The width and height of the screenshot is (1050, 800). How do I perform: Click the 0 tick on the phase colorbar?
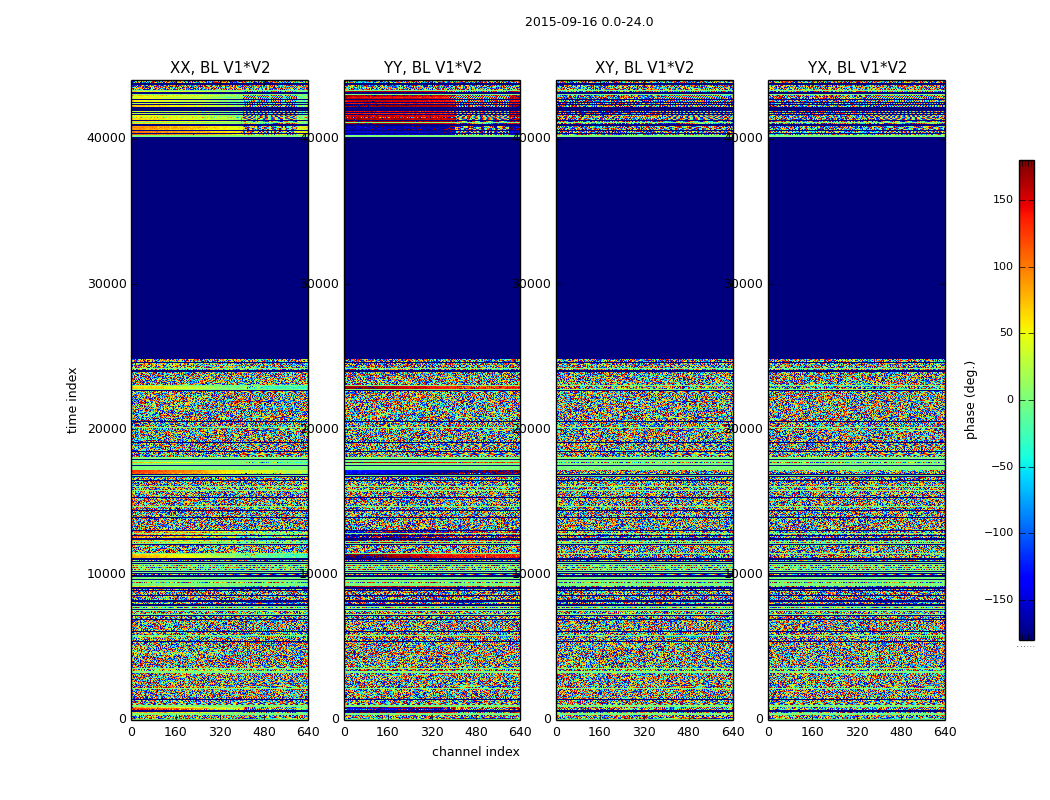(1010, 400)
